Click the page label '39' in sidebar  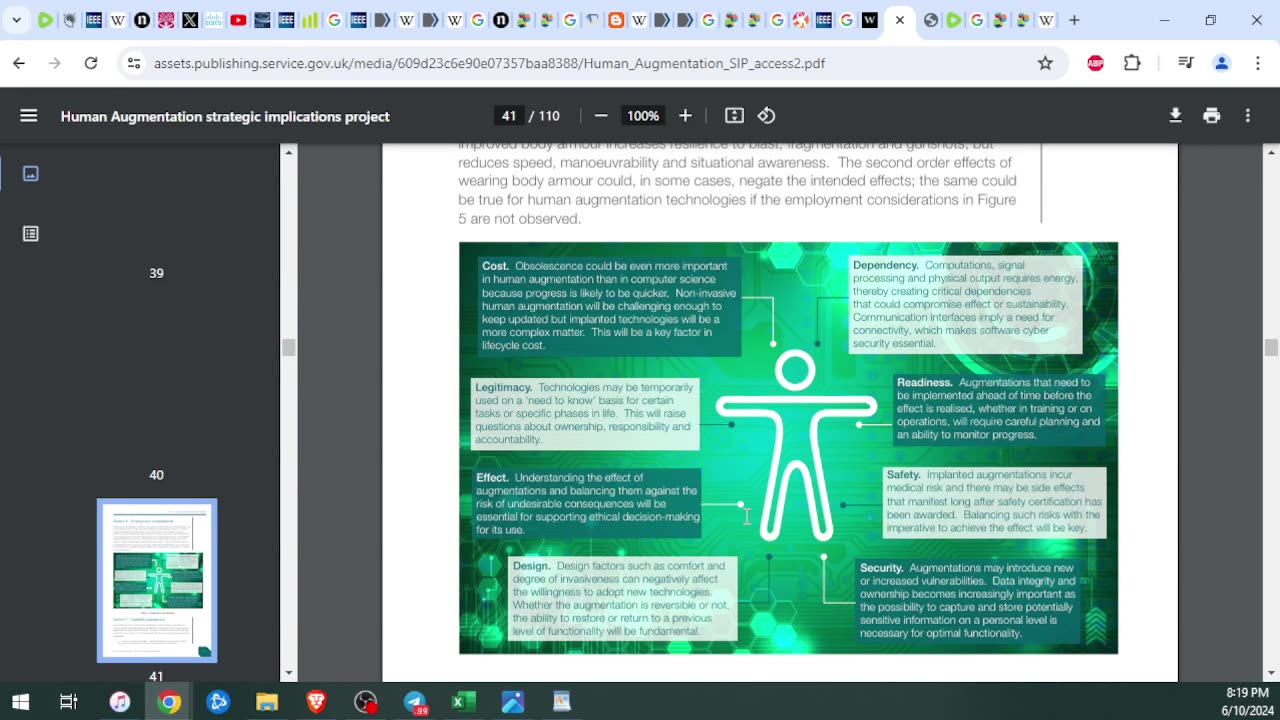[x=156, y=273]
